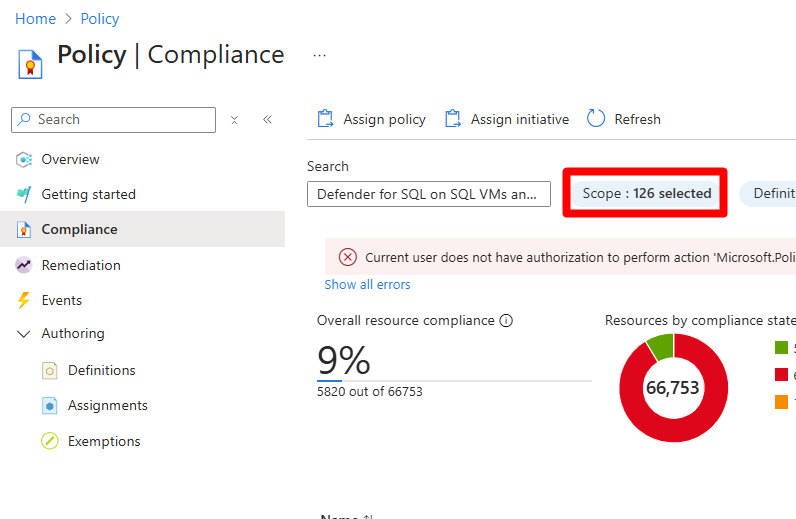Click the Show all errors link

367,284
